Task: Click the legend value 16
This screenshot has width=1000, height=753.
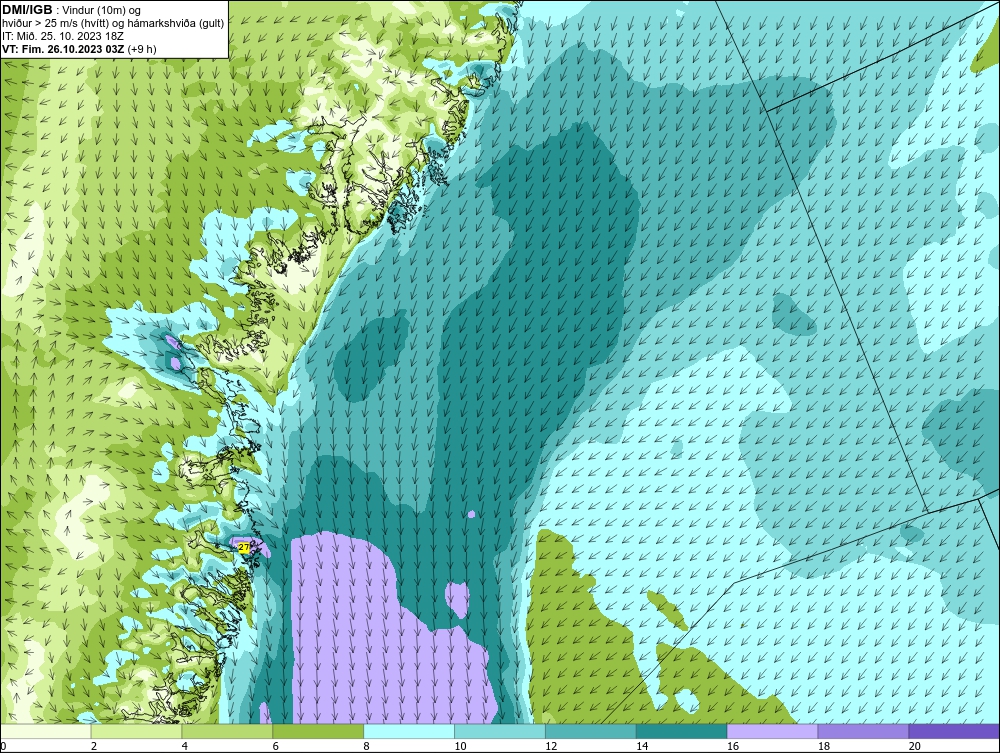Action: 732,746
